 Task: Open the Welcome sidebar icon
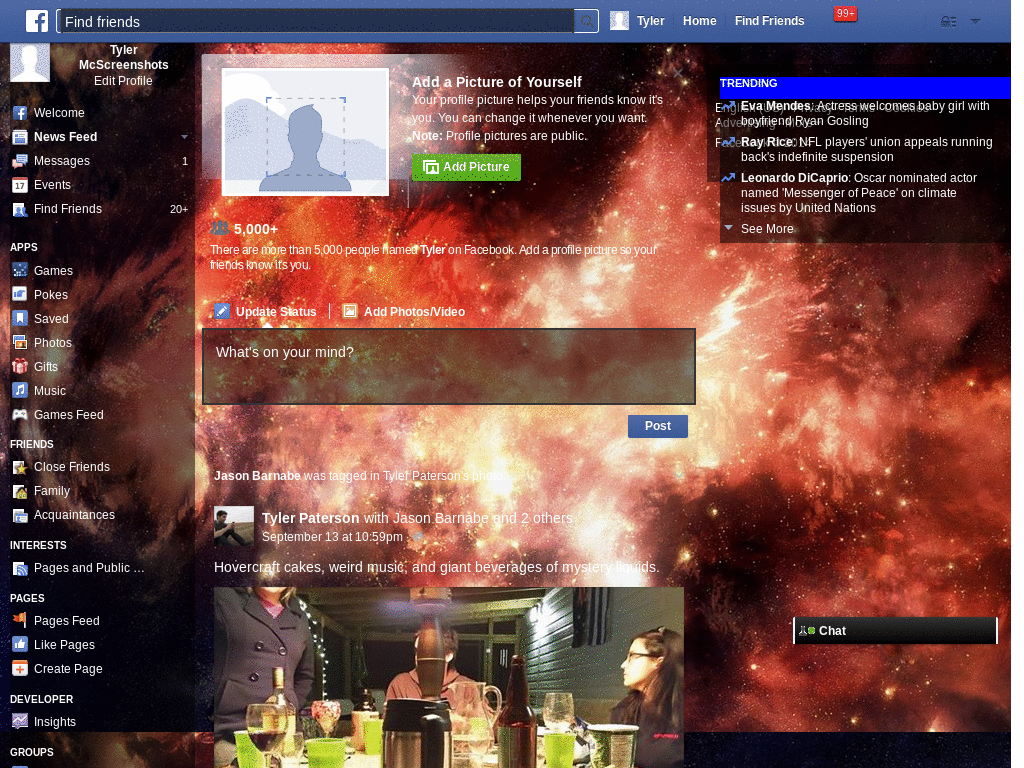(20, 113)
